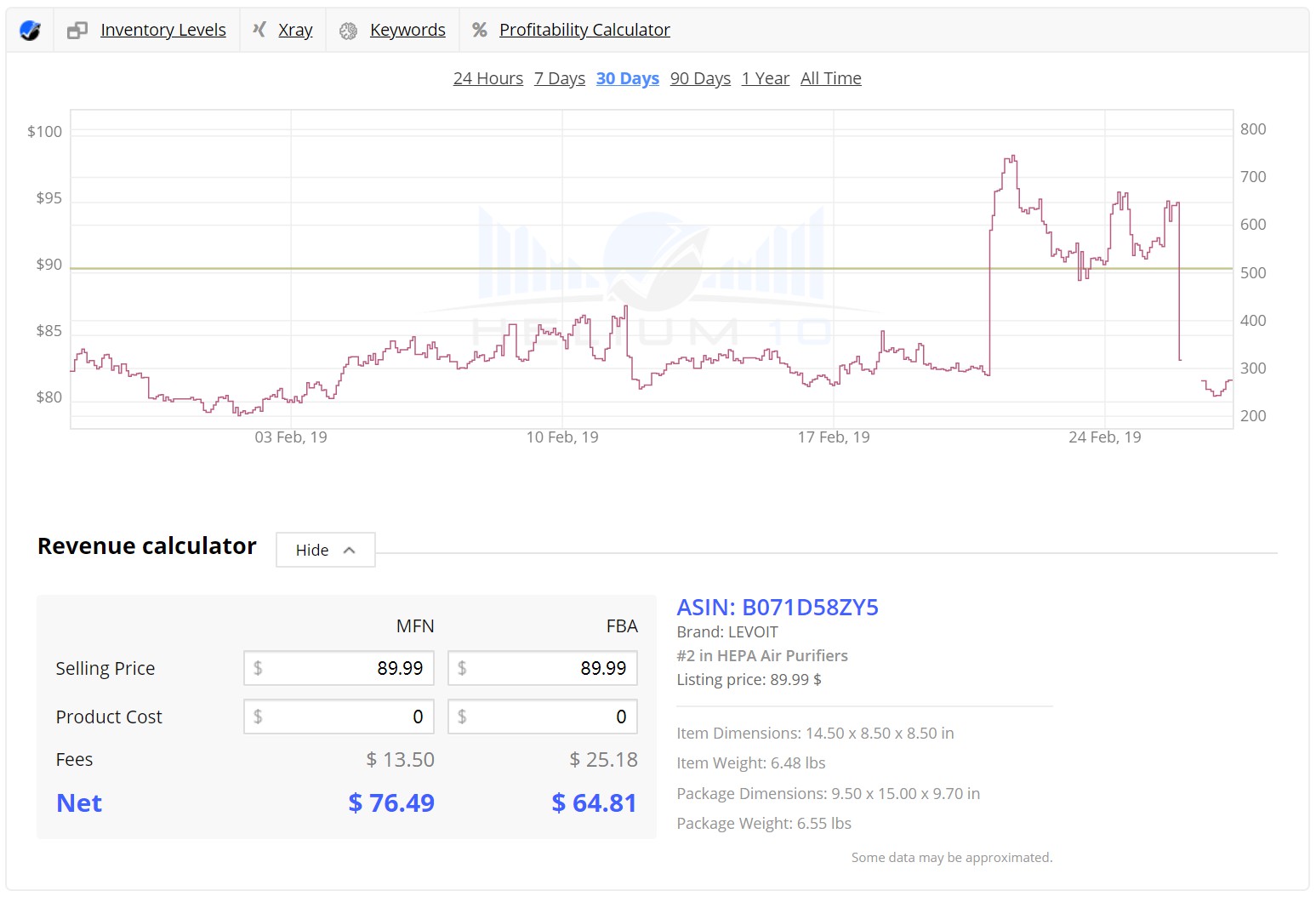Click the Item Dimensions text line
The image size is (1316, 908).
point(816,734)
